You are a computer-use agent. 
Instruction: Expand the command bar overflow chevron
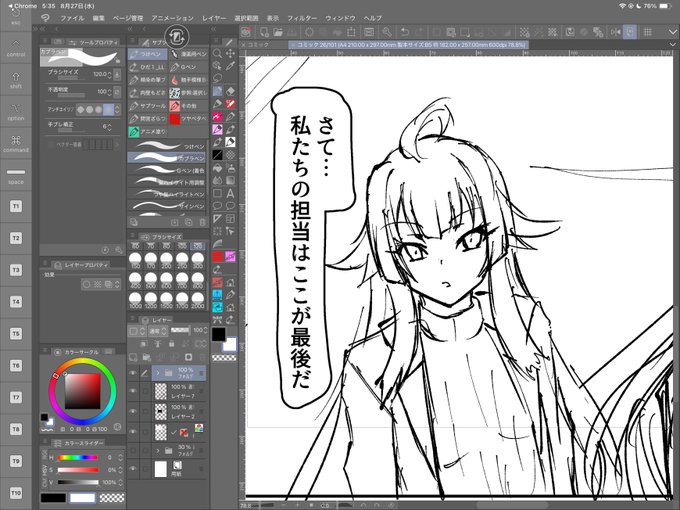click(x=672, y=32)
